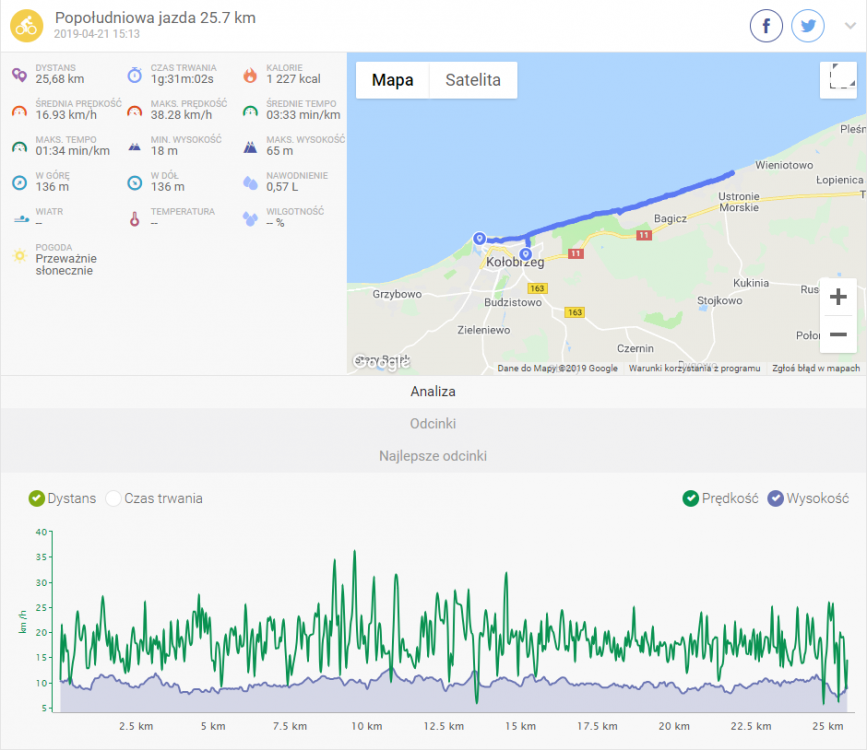Select the Mapa map type
This screenshot has height=750, width=867.
pyautogui.click(x=393, y=80)
